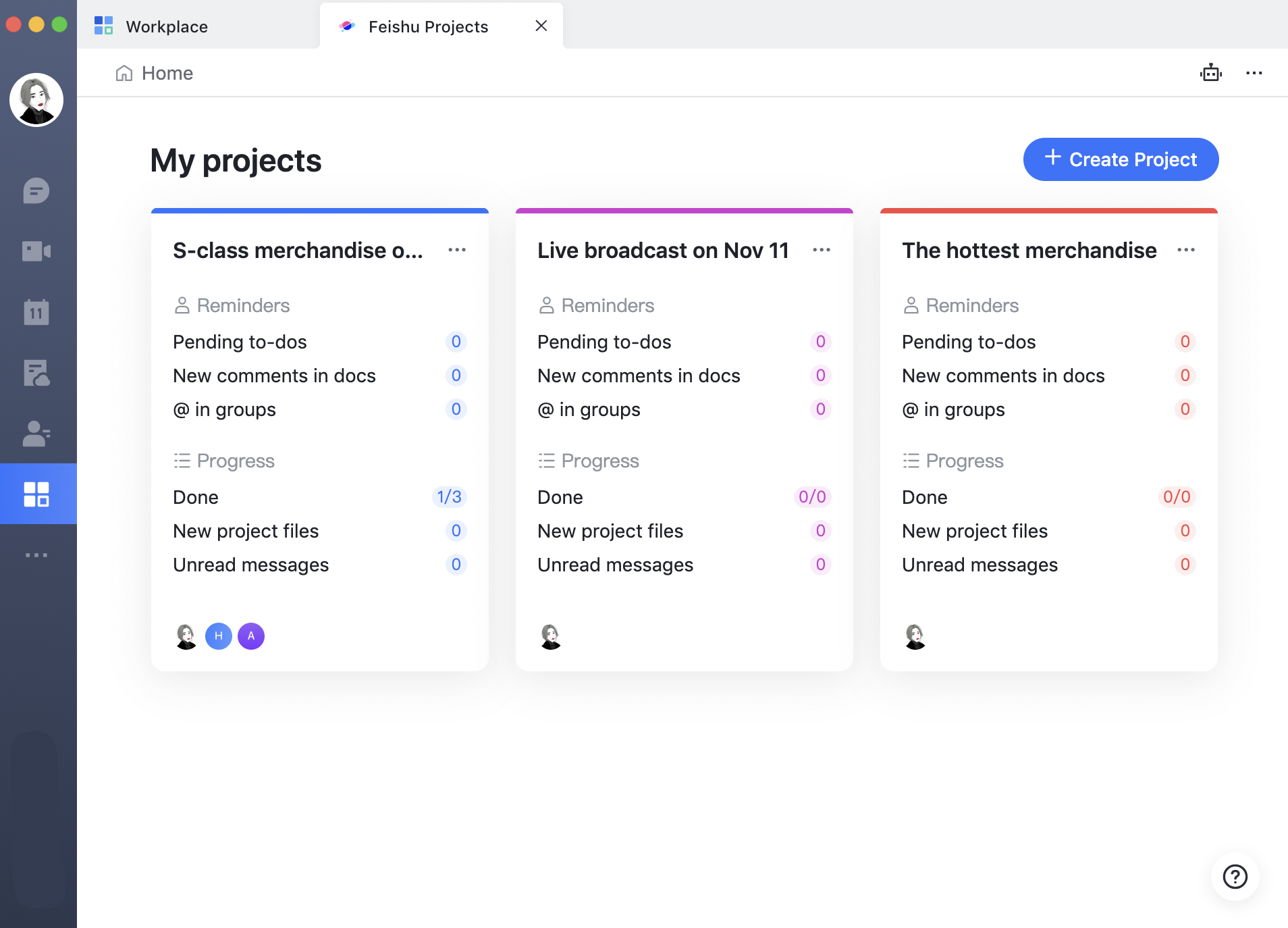
Task: Open your profile avatar at top left
Action: [37, 99]
